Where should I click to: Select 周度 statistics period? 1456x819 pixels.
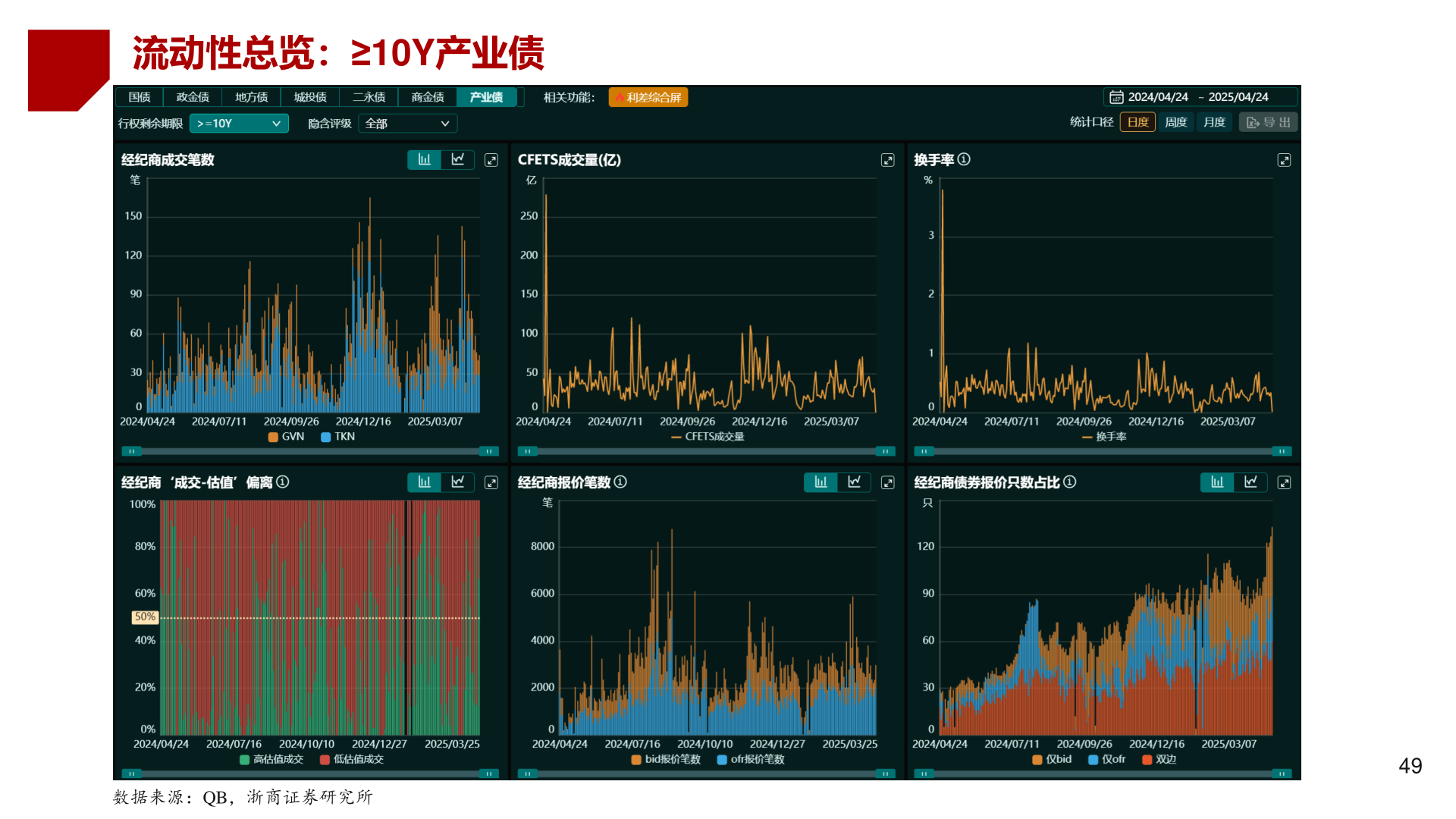pos(1175,122)
